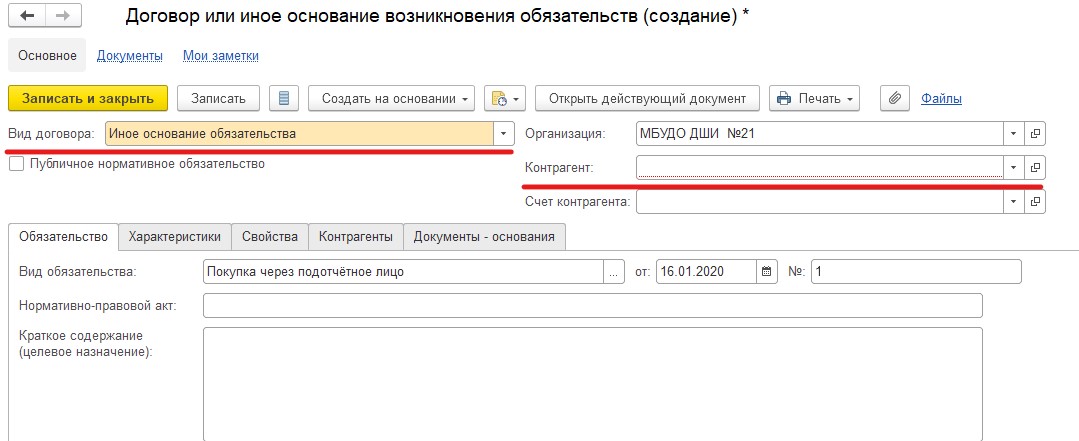This screenshot has width=1079, height=441.
Task: Click Открыть действующий документ button
Action: [647, 98]
